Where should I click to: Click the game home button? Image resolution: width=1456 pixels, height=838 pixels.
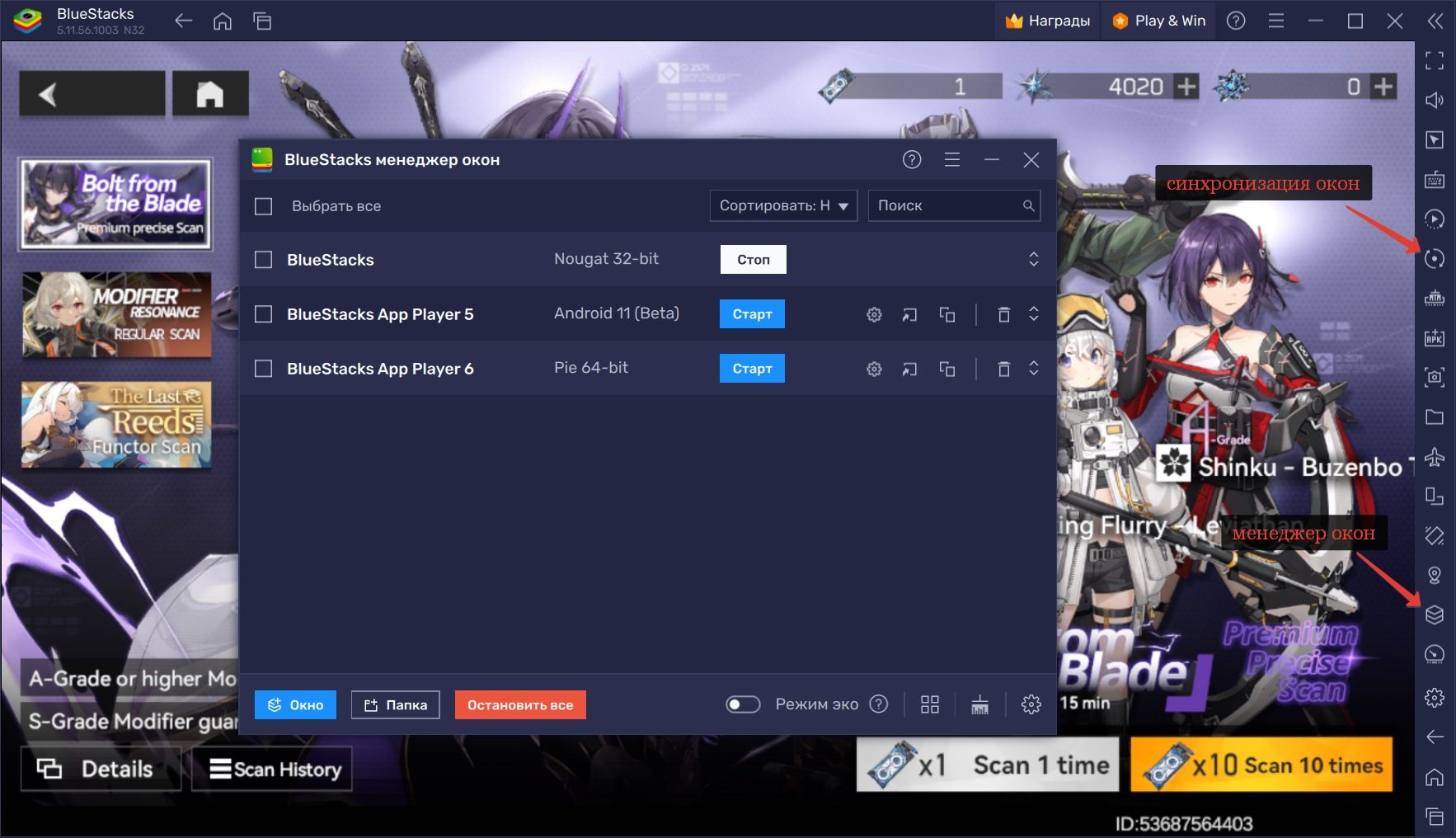pos(209,93)
